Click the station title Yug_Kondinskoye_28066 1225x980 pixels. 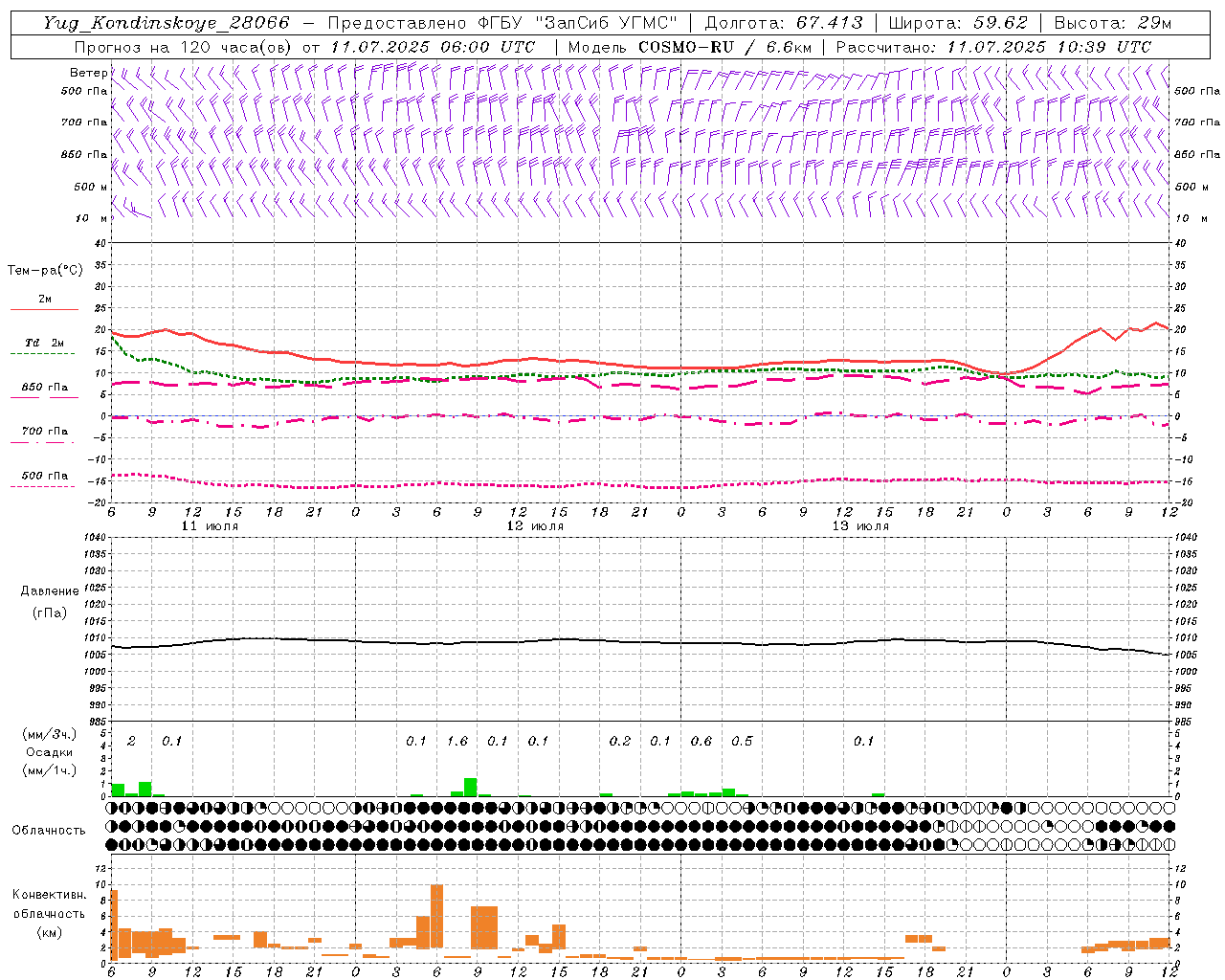pyautogui.click(x=166, y=23)
